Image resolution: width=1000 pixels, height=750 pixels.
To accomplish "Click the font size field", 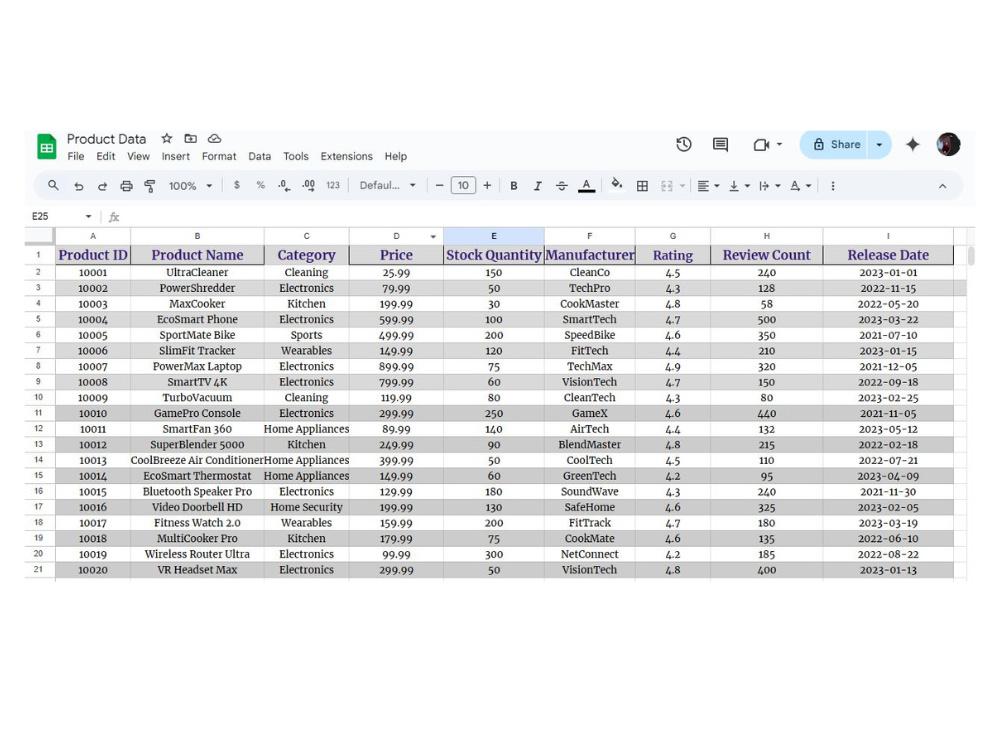I will tap(463, 186).
